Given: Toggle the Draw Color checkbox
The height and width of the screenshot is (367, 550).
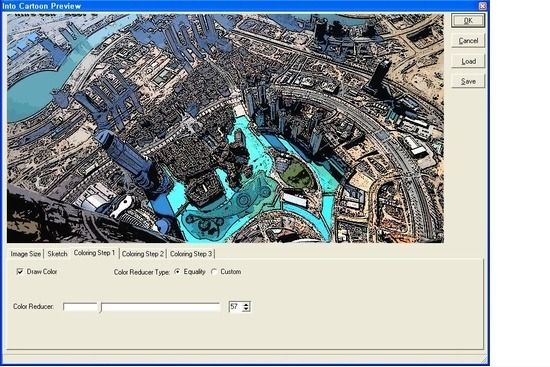Looking at the screenshot, I should point(20,272).
